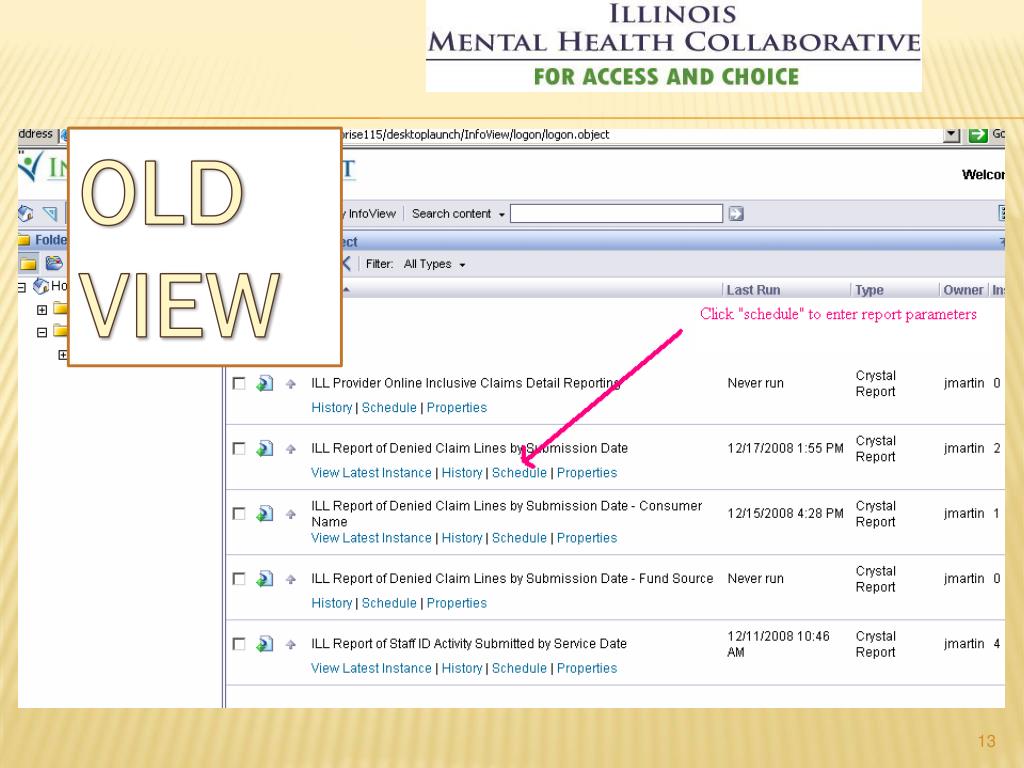Screen dimensions: 1024x768
Task: Open History for Denied Claim Lines by Submission Date
Action: pyautogui.click(x=462, y=473)
